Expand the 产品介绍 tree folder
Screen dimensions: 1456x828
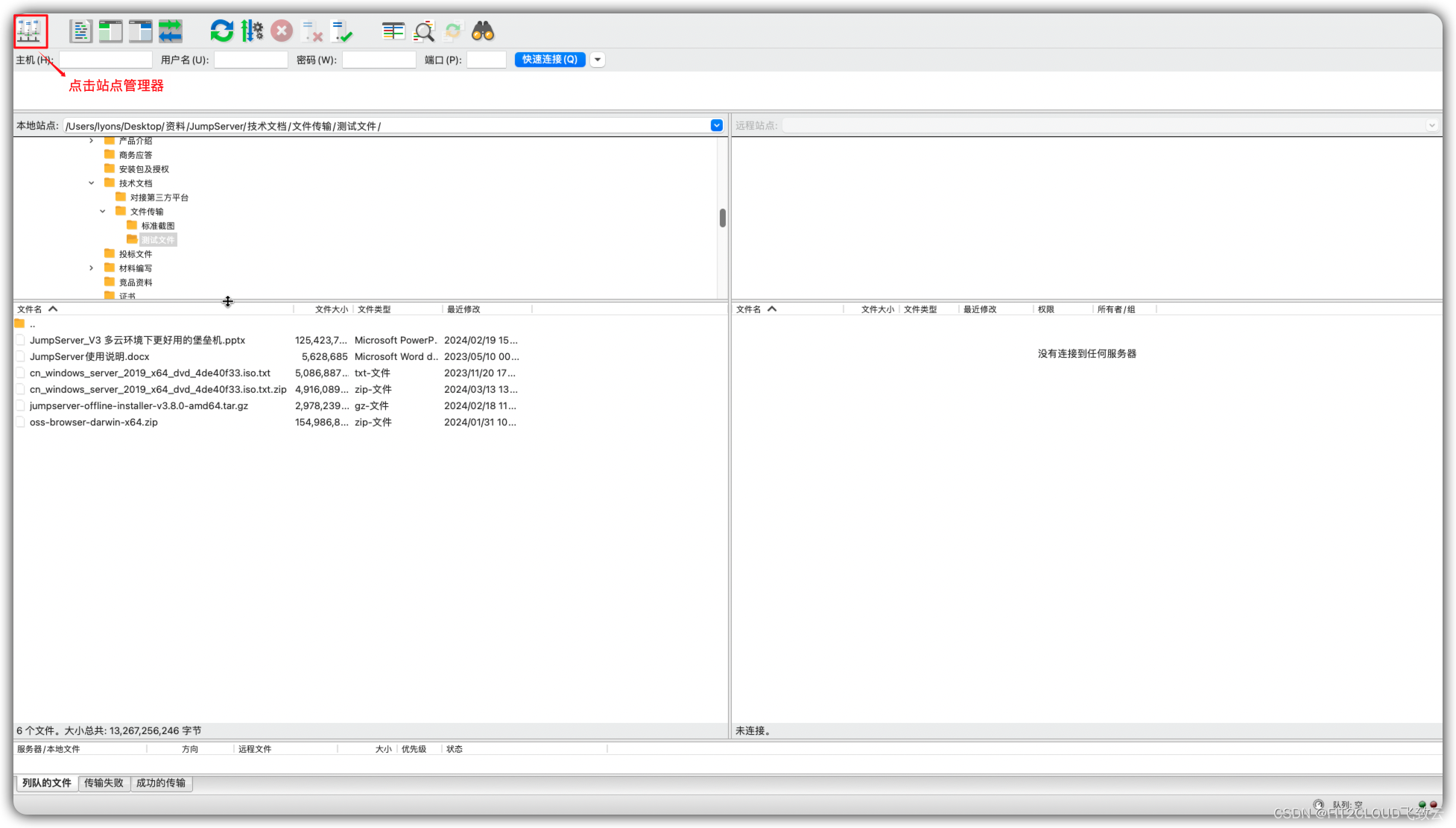coord(92,140)
